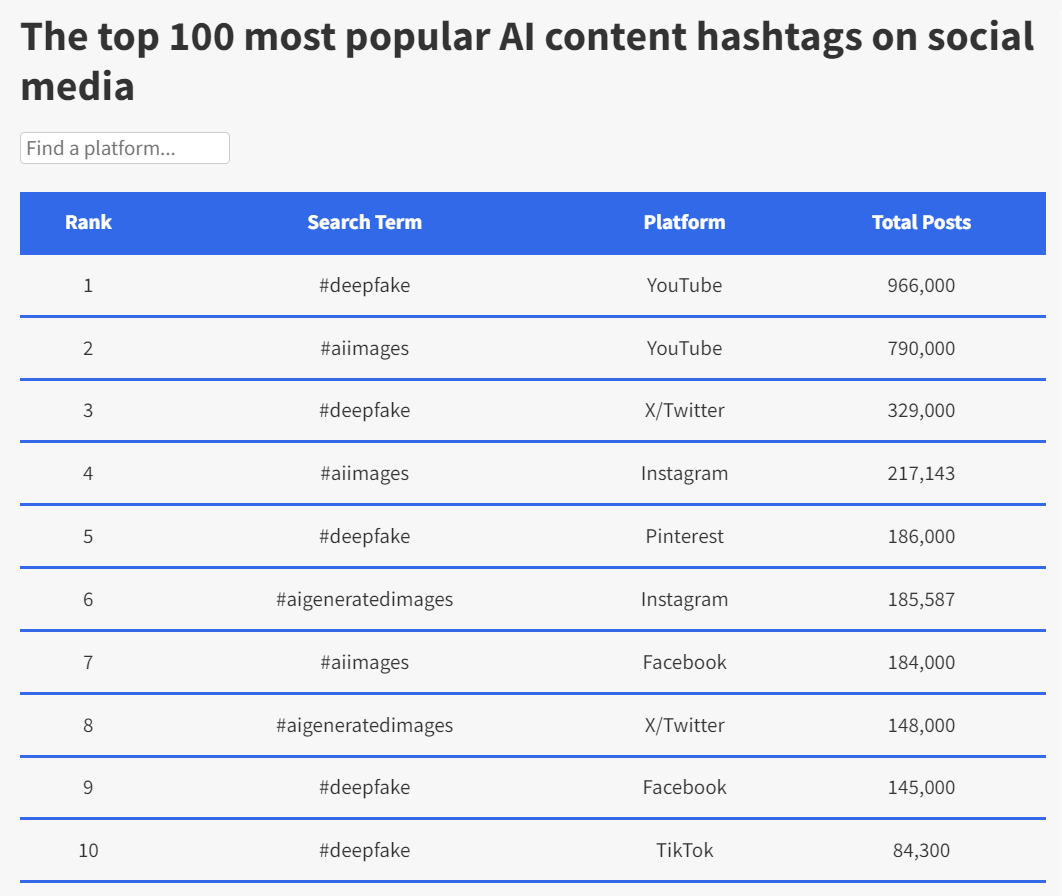Click #aiimages in the Instagram row
This screenshot has width=1062, height=896.
[x=364, y=473]
